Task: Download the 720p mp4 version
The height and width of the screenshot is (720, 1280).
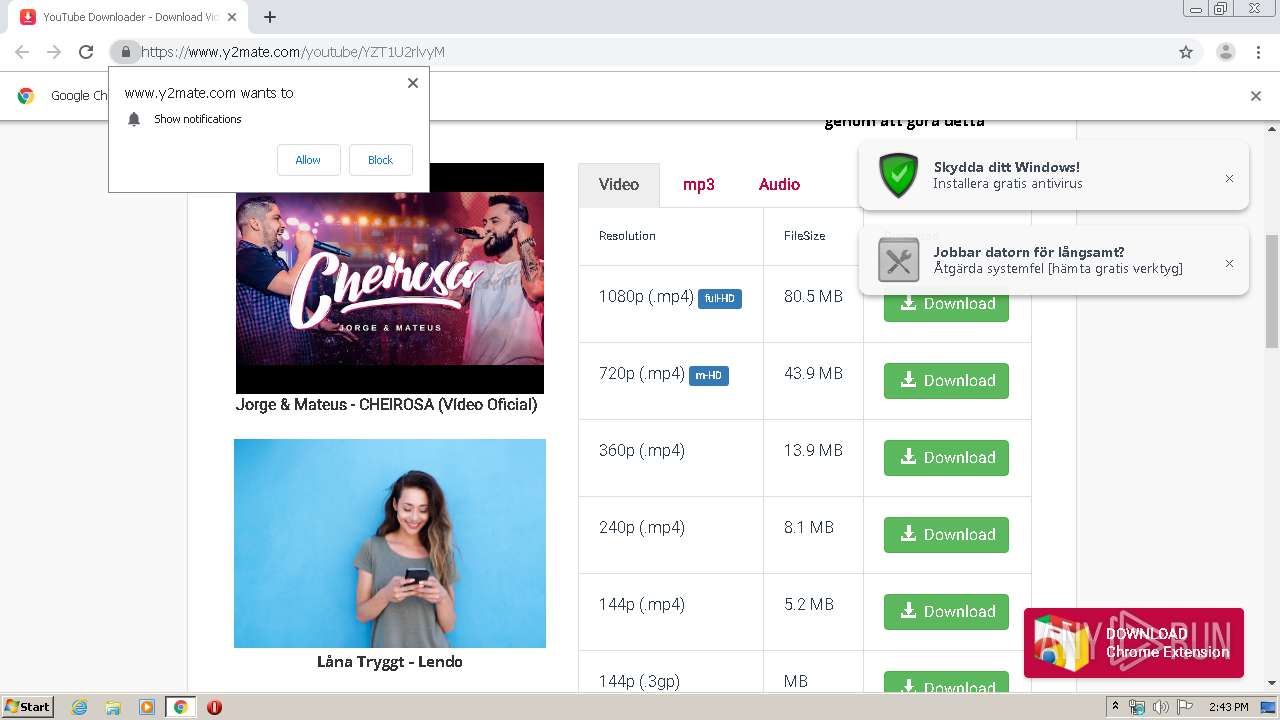Action: pos(946,381)
